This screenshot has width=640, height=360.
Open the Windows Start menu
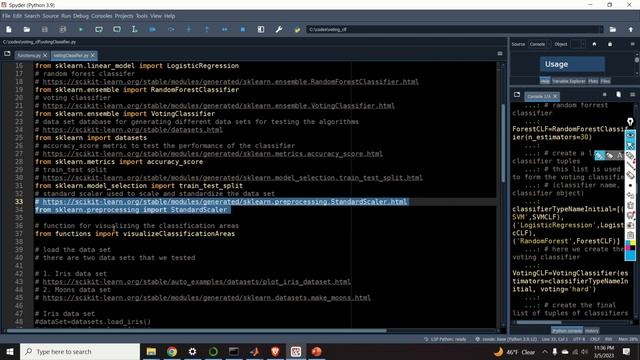[x=9, y=351]
